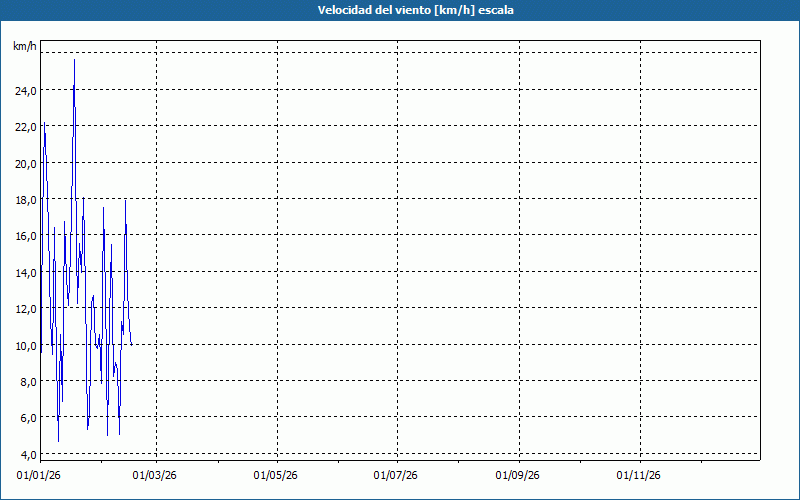Click the 16,0 value on the vertical axis

[26, 236]
